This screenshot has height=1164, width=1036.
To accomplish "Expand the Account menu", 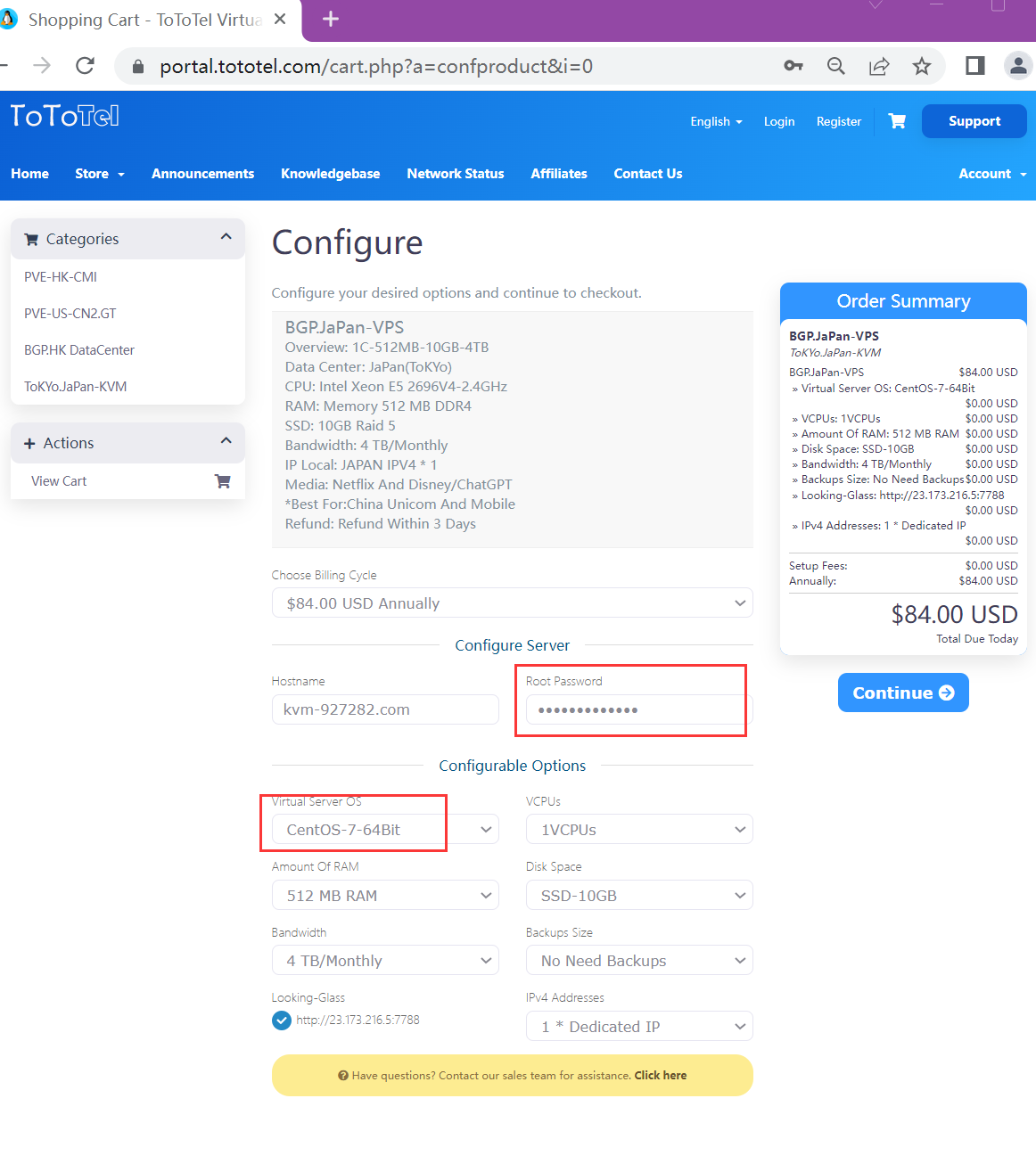I will 992,174.
